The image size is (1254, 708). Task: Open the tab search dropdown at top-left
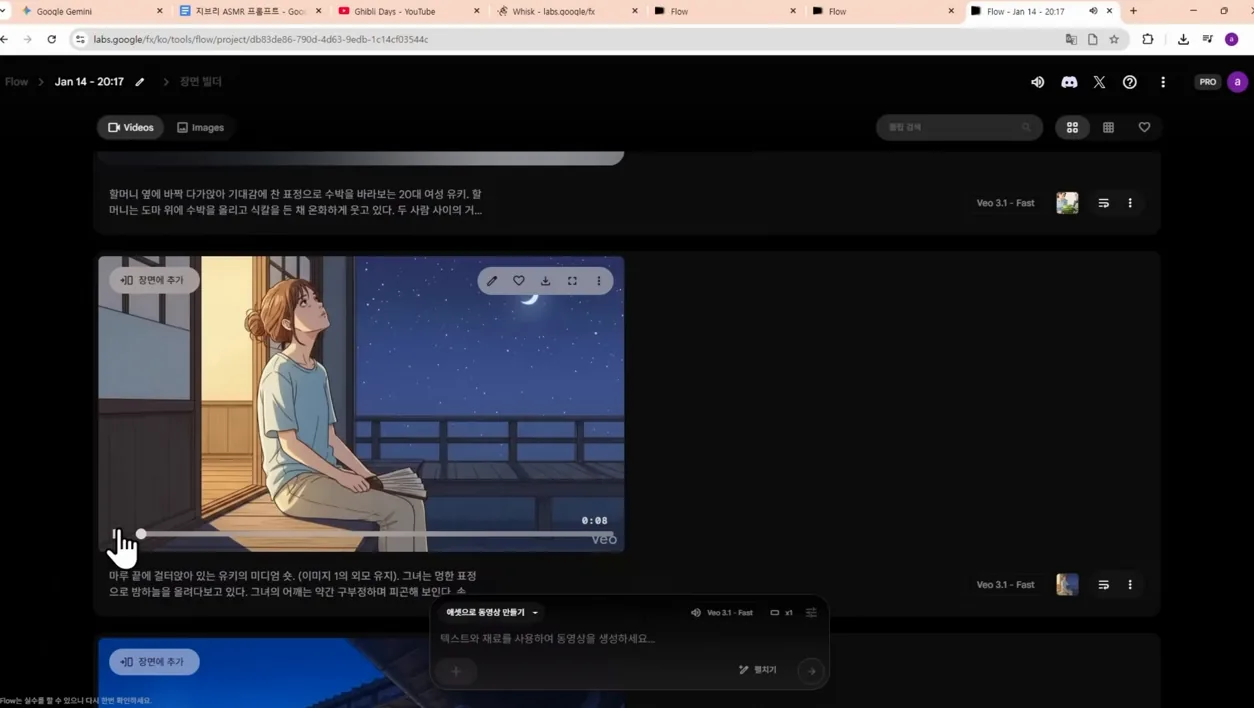click(4, 11)
